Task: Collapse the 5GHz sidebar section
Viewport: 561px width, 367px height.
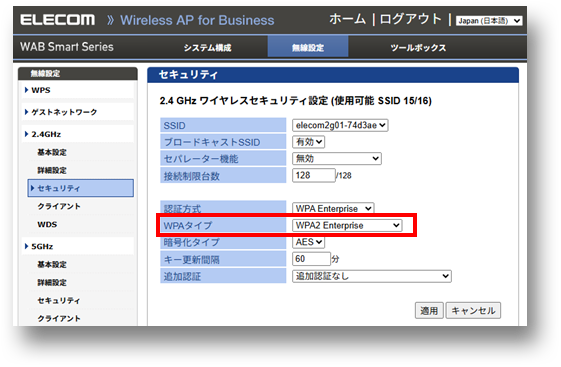Action: pyautogui.click(x=77, y=246)
